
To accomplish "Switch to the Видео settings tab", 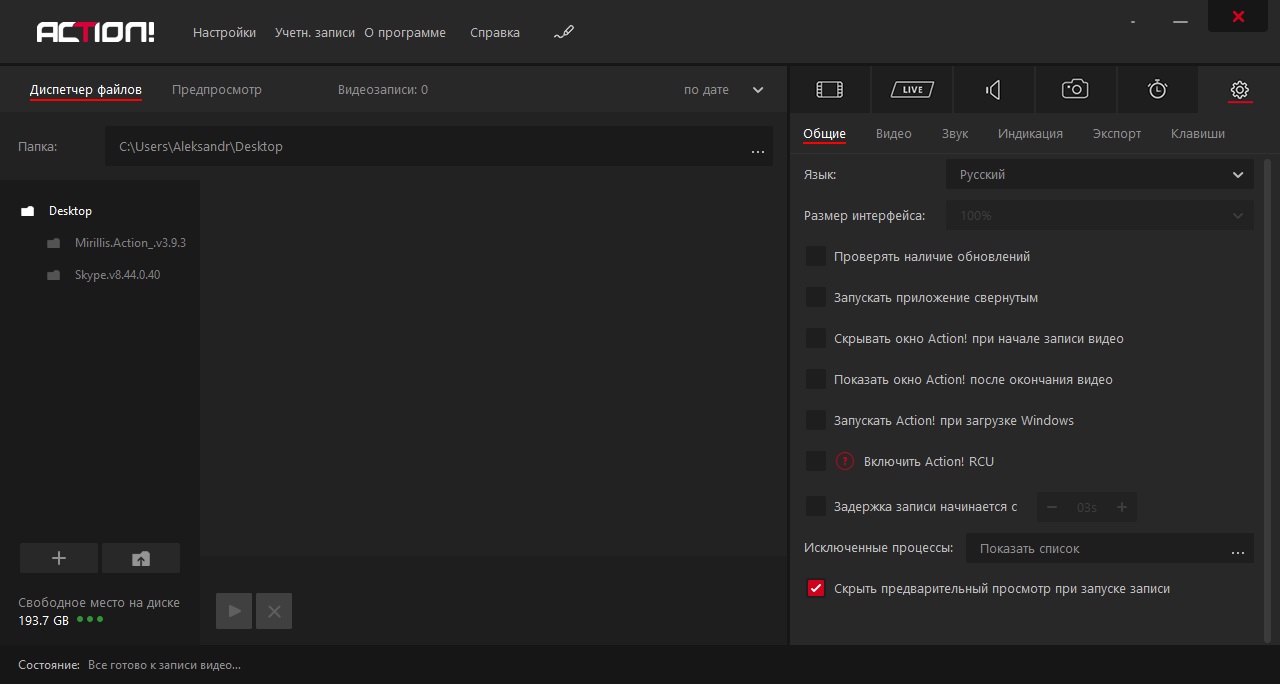I will (893, 134).
